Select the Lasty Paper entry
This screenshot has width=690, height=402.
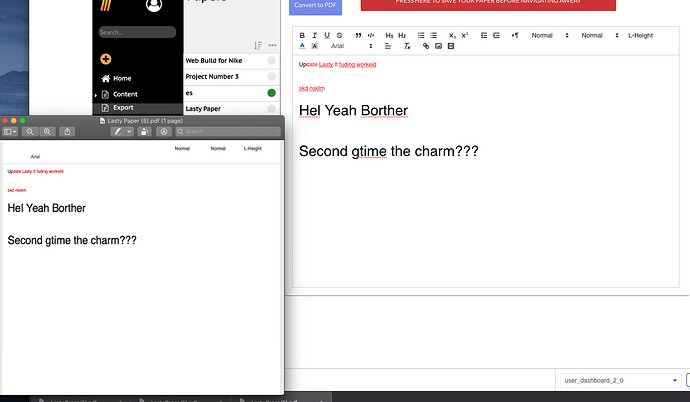point(203,109)
